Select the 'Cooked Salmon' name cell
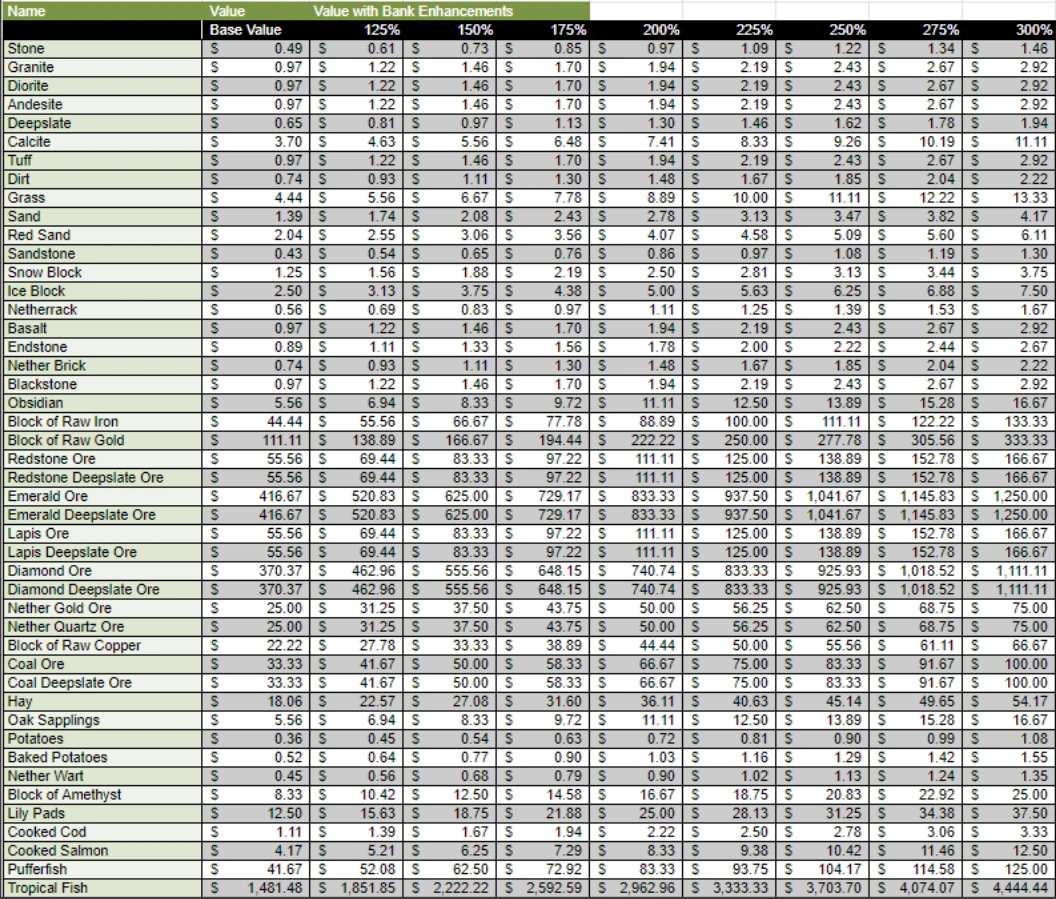Image resolution: width=1056 pixels, height=899 pixels. tap(102, 851)
